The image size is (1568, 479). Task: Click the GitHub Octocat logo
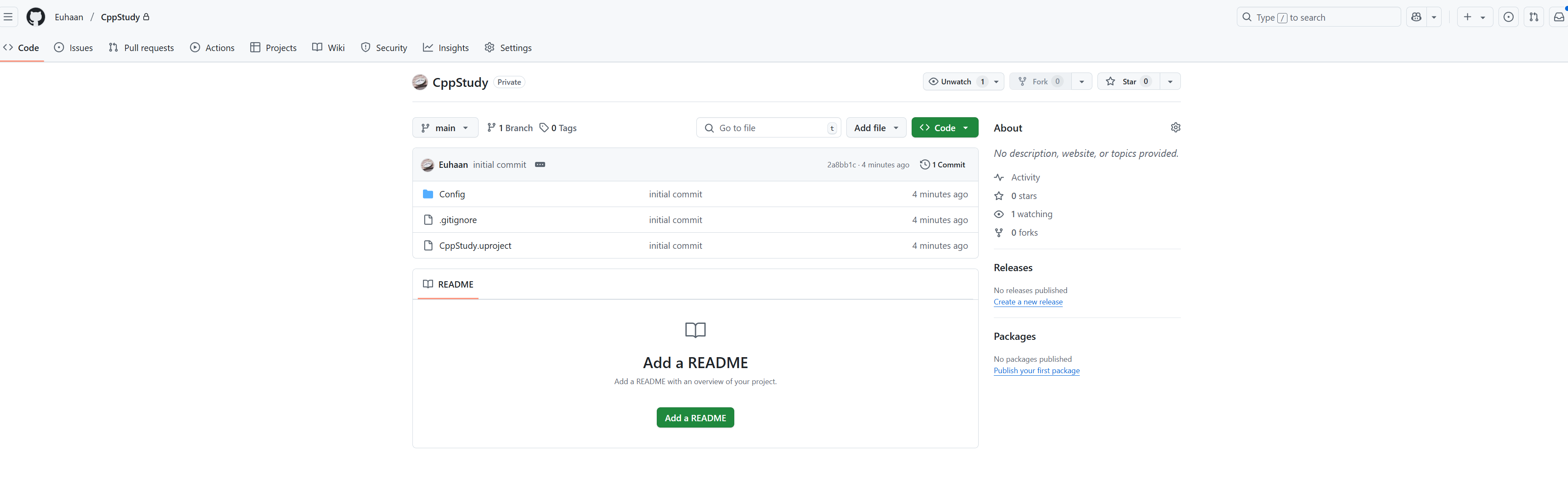[35, 17]
